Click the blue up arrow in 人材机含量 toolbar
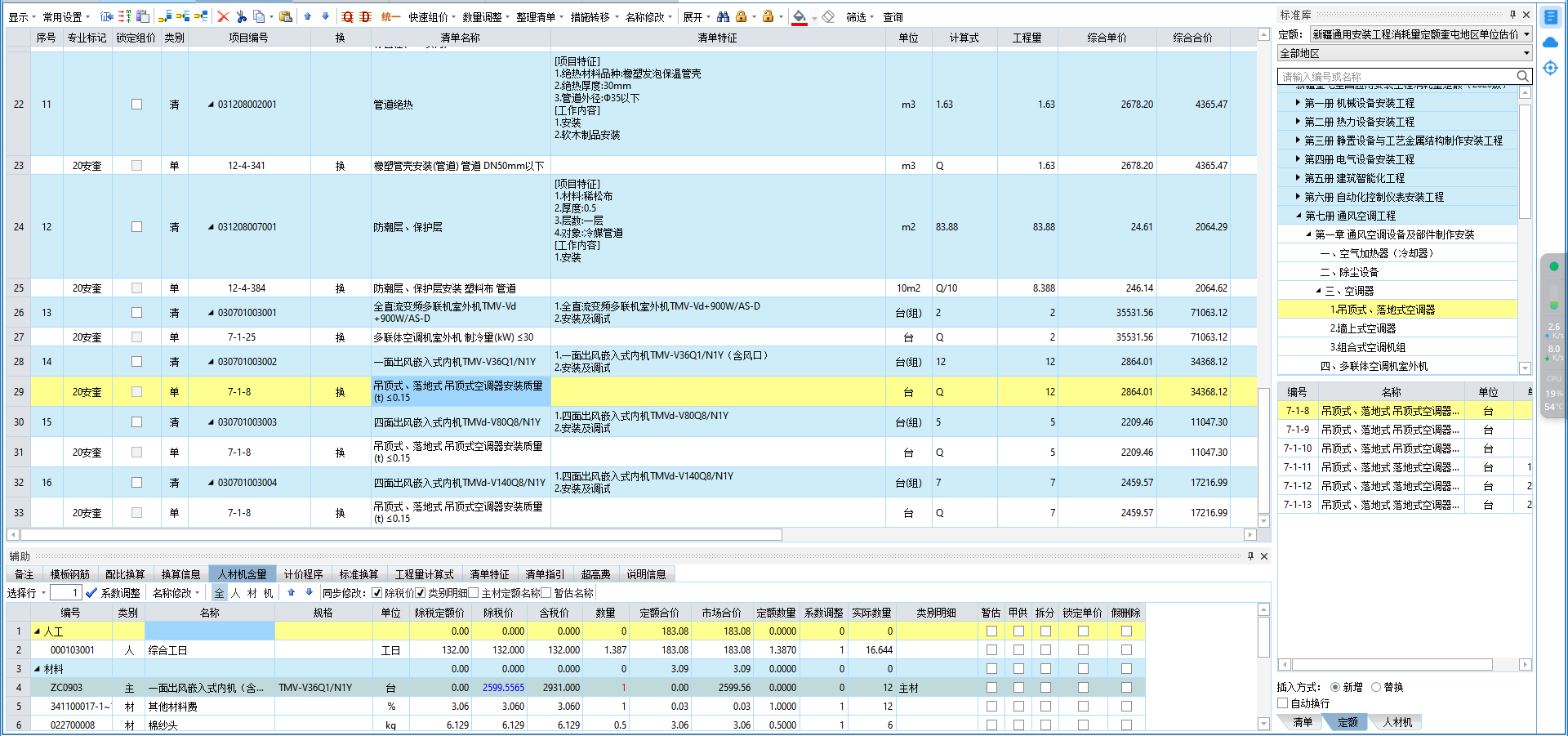 pos(292,593)
